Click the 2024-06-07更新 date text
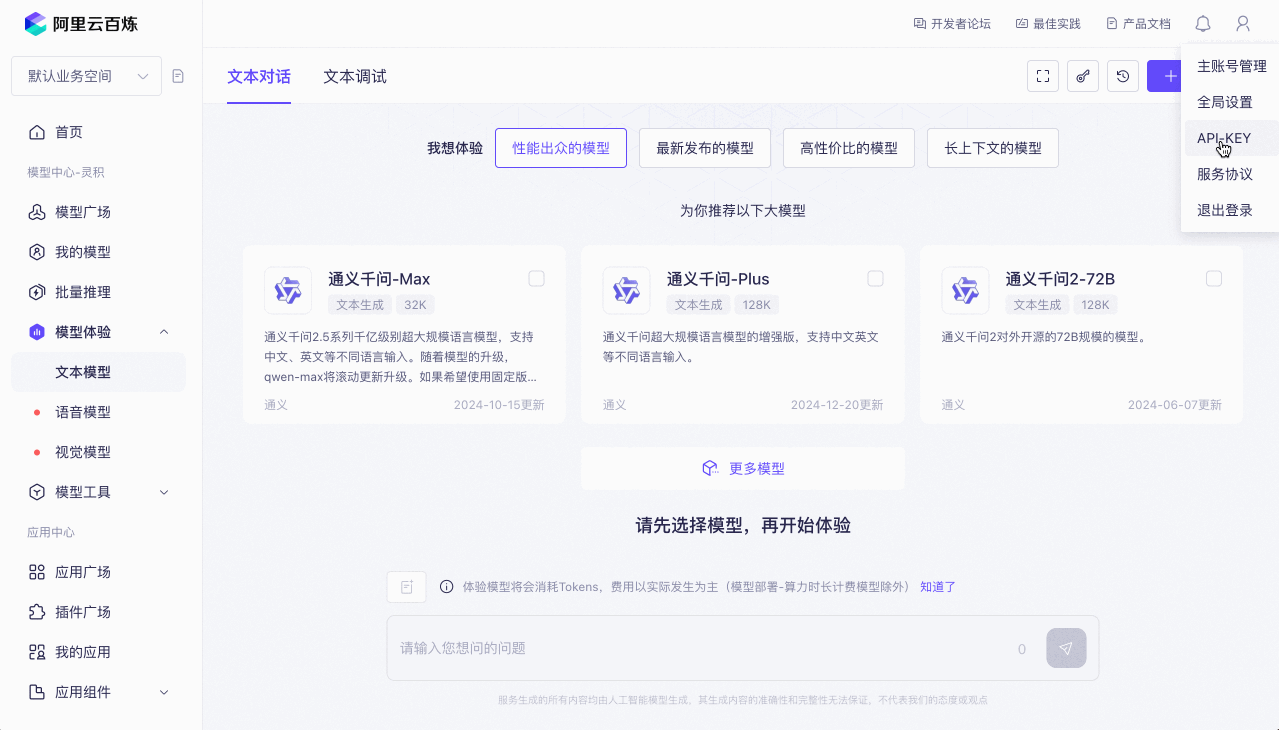The width and height of the screenshot is (1279, 730). (x=1175, y=405)
